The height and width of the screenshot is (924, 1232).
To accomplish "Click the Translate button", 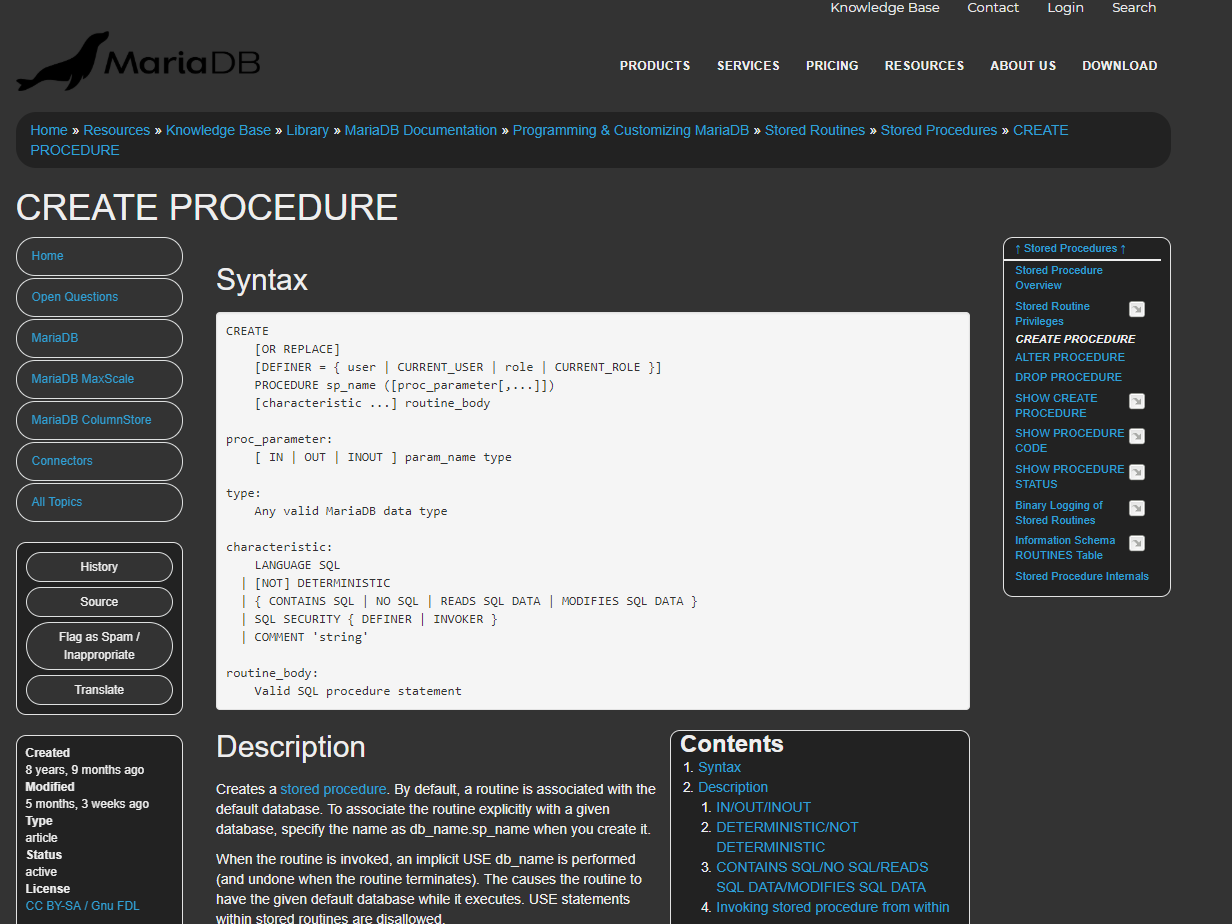I will click(99, 689).
